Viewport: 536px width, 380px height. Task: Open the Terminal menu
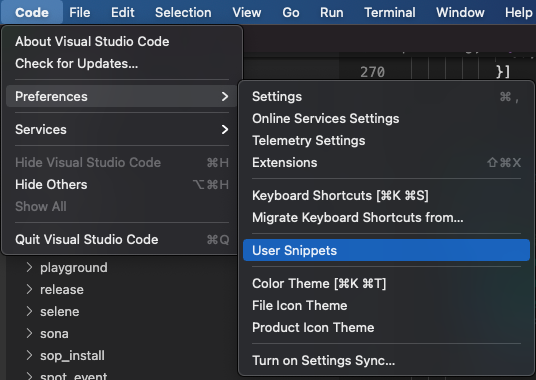(x=390, y=12)
